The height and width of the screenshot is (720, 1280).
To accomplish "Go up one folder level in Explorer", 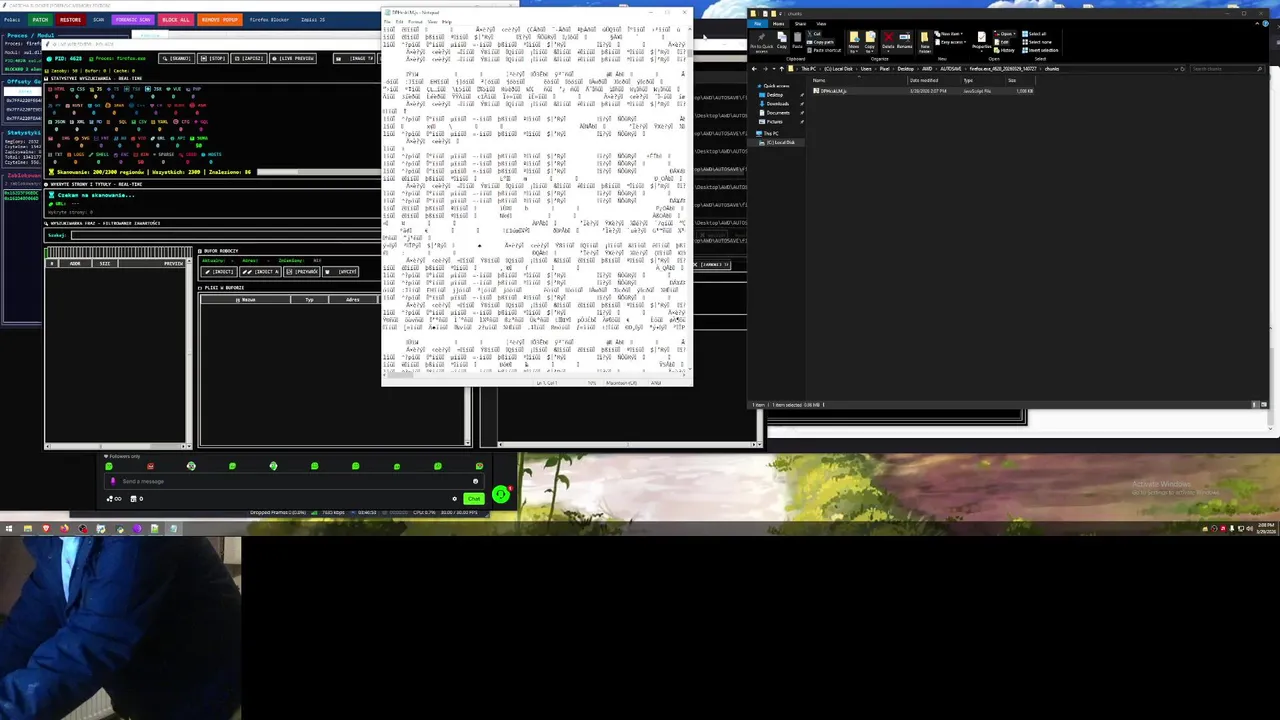I will click(781, 69).
